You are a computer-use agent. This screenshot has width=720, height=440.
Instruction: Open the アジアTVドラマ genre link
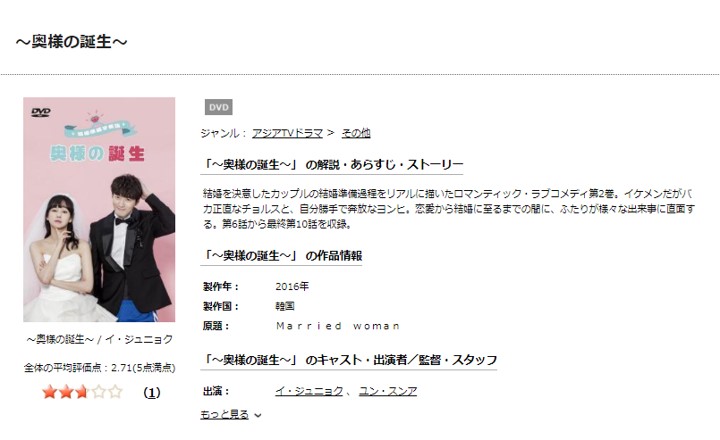287,133
